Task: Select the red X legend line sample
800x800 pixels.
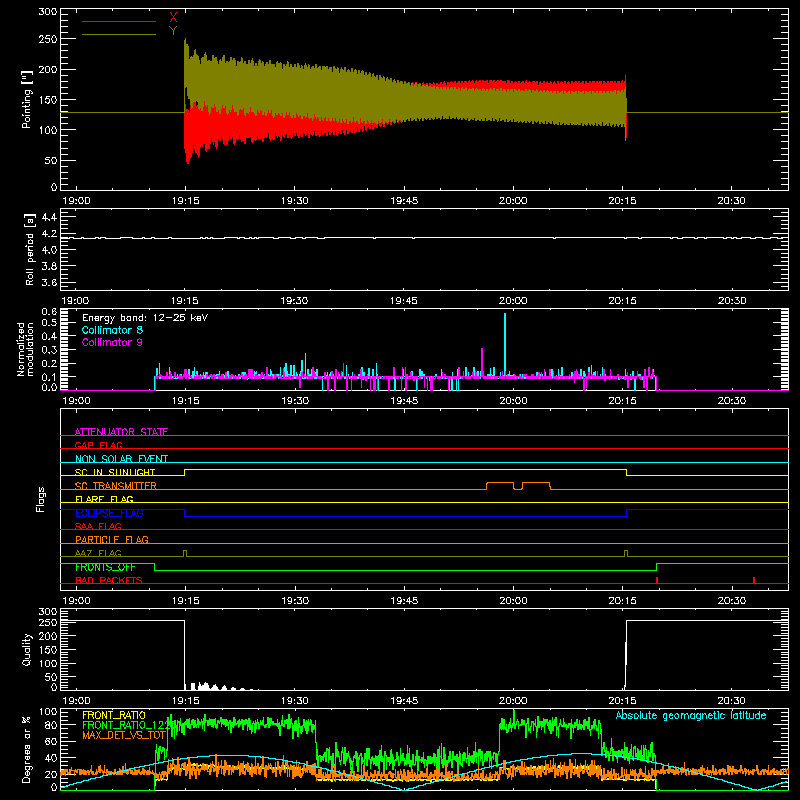Action: (x=119, y=21)
